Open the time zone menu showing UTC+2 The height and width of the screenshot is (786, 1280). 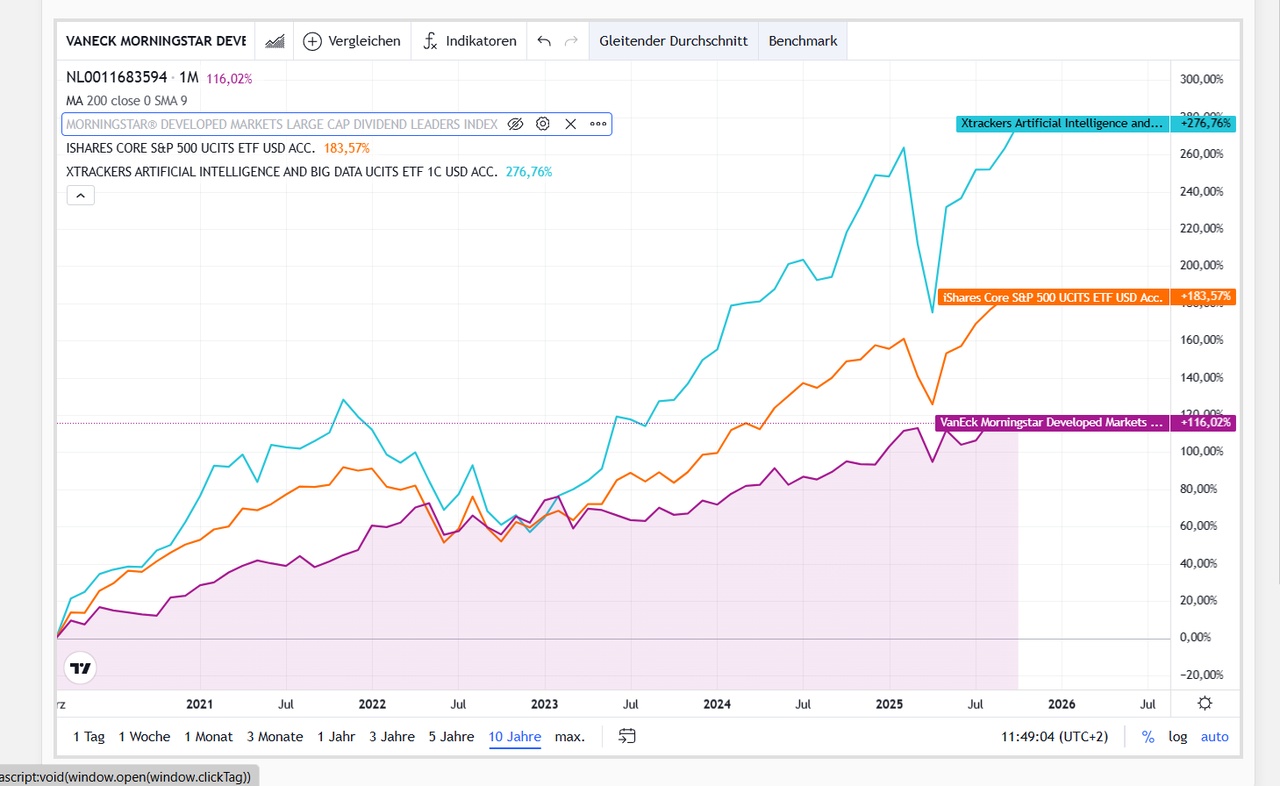point(1054,736)
